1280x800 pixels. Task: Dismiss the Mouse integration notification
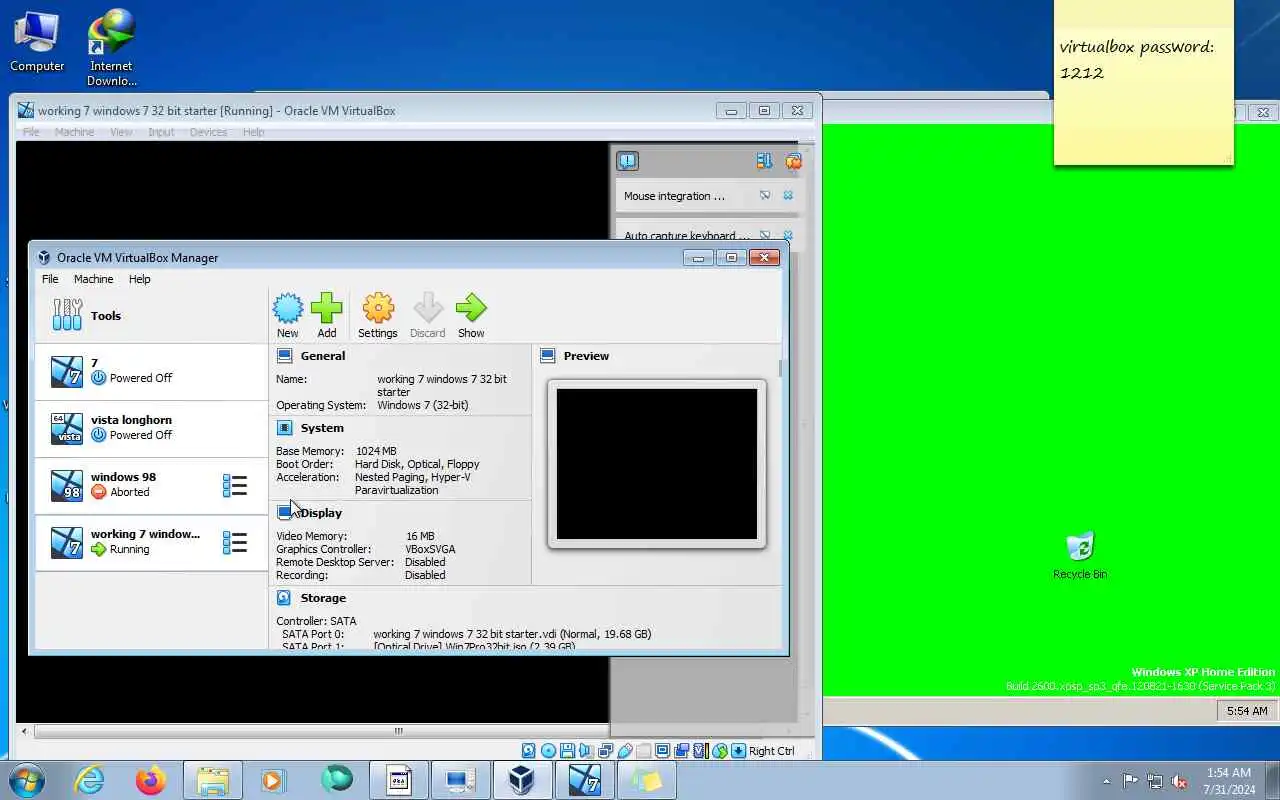[x=788, y=196]
